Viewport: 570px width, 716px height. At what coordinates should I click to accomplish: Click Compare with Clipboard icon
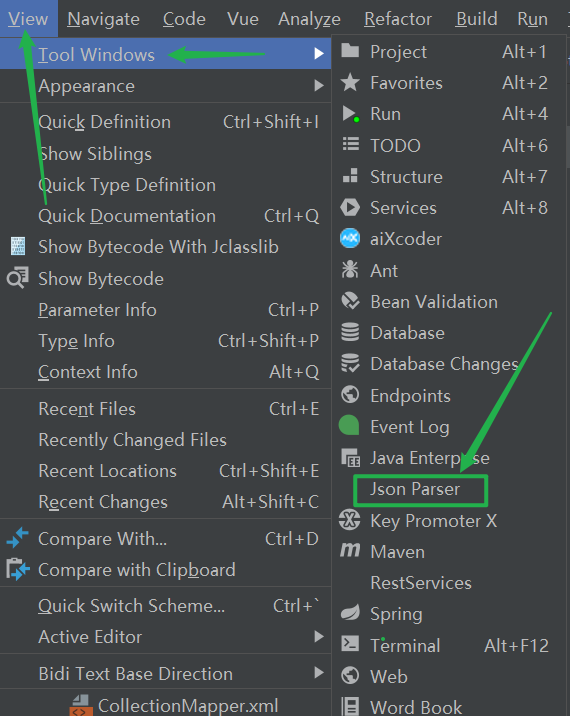pos(18,569)
